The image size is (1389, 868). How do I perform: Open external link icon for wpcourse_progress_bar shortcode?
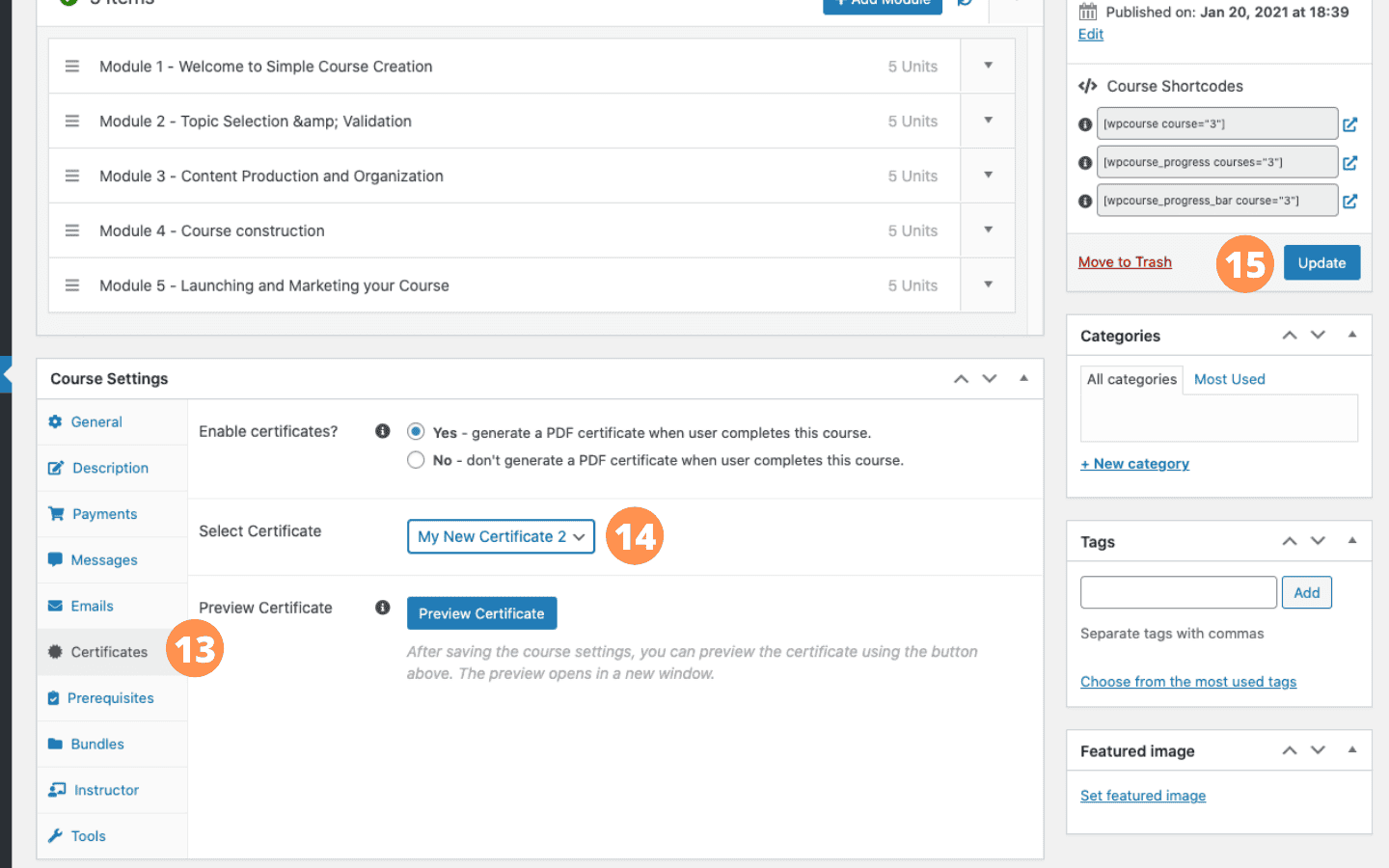pyautogui.click(x=1350, y=202)
